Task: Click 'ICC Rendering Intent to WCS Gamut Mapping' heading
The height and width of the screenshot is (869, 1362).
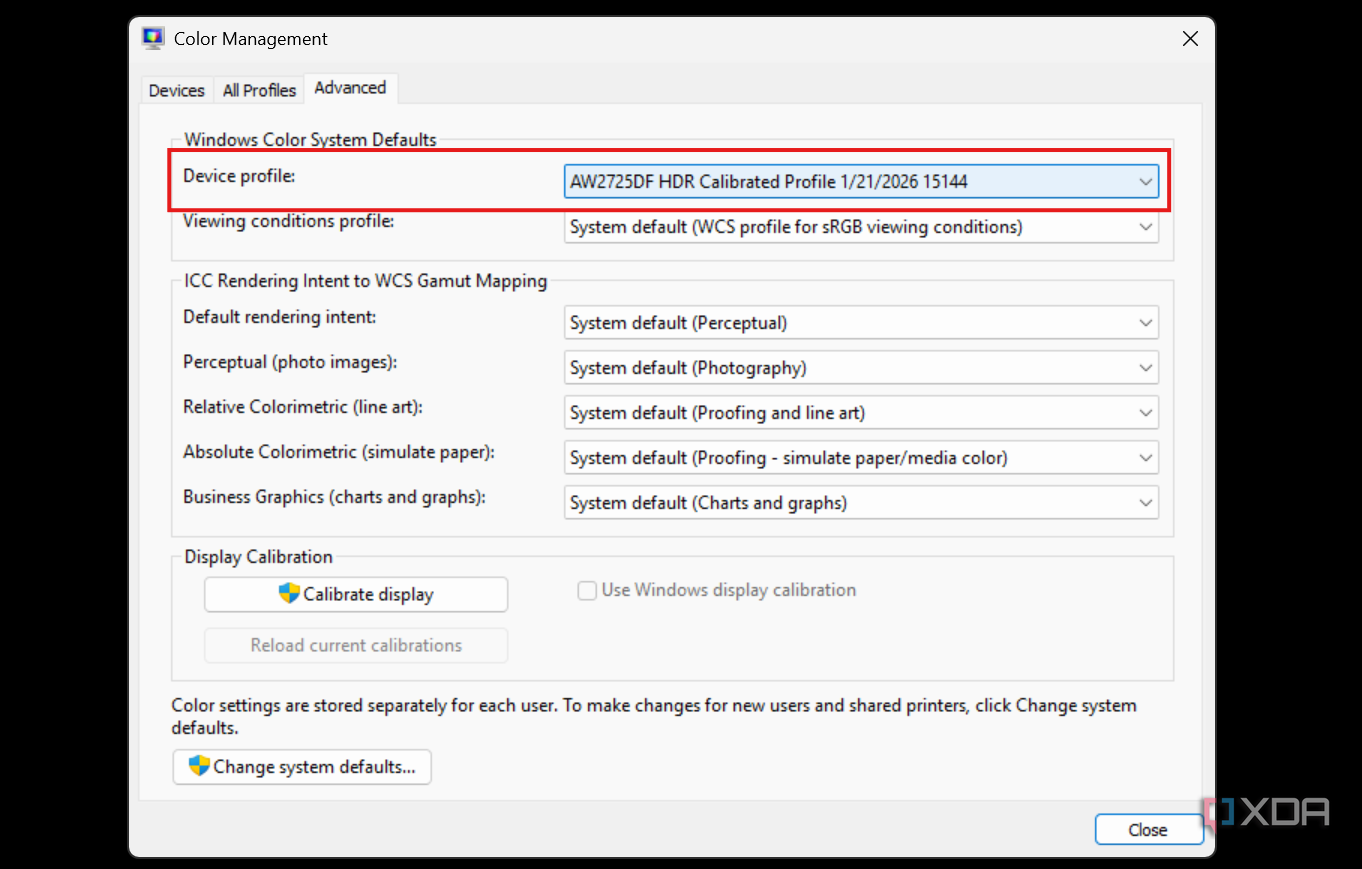Action: tap(366, 281)
